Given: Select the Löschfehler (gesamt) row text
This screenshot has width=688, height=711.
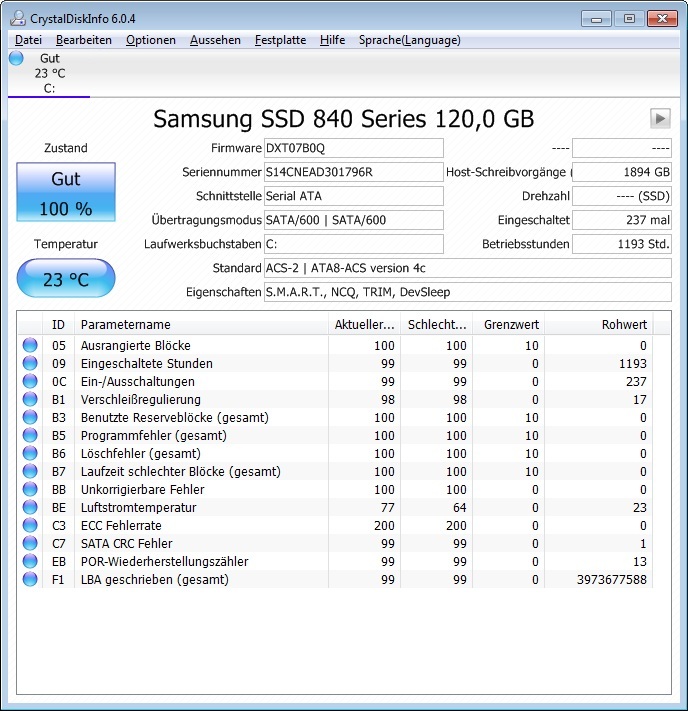Looking at the screenshot, I should coord(141,453).
